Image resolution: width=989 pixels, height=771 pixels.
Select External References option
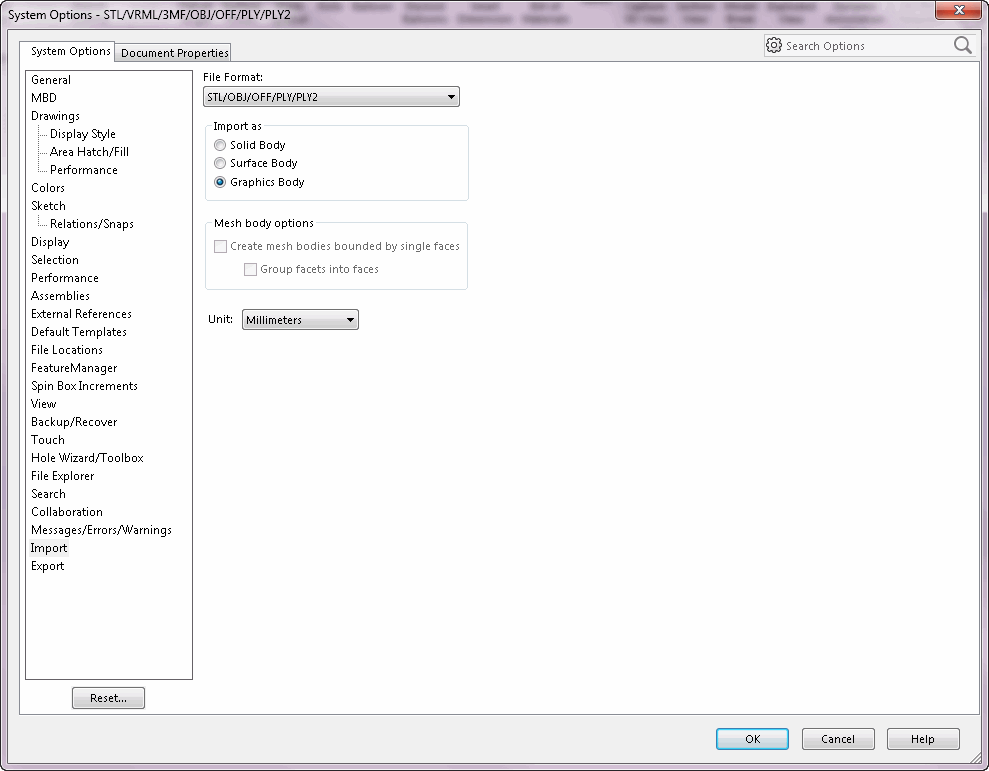pyautogui.click(x=81, y=314)
